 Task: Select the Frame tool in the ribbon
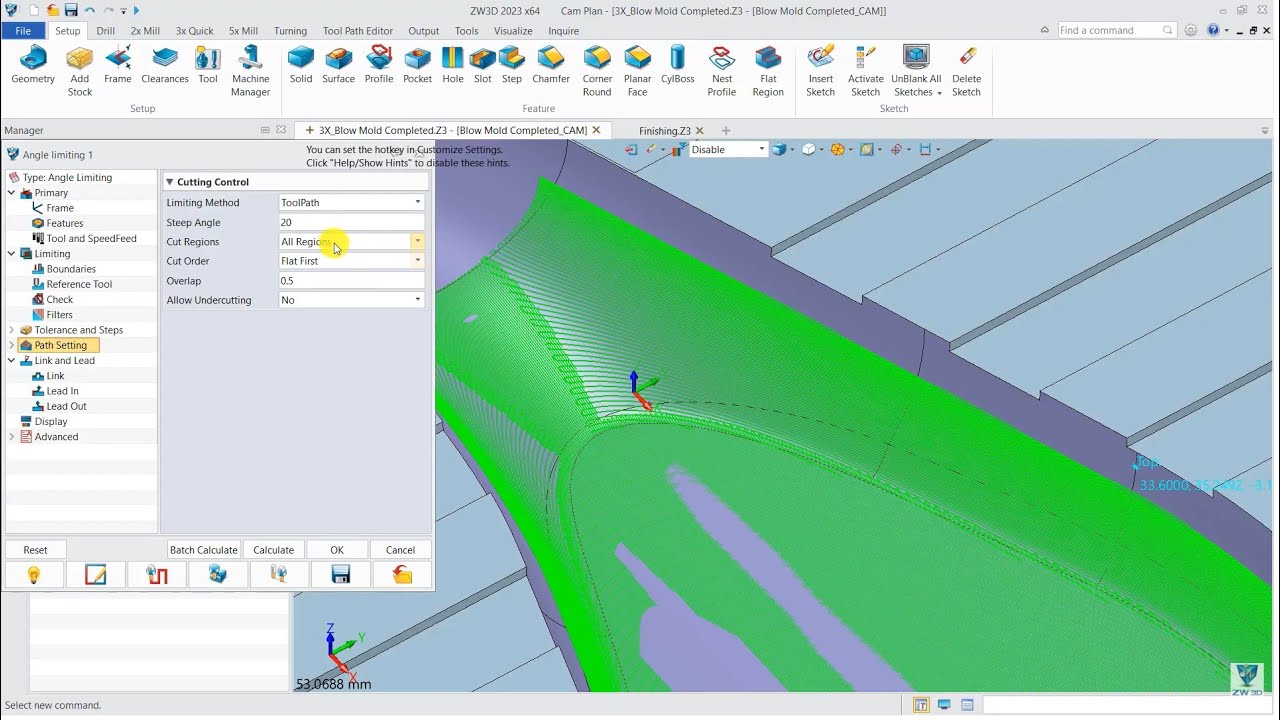click(x=118, y=65)
